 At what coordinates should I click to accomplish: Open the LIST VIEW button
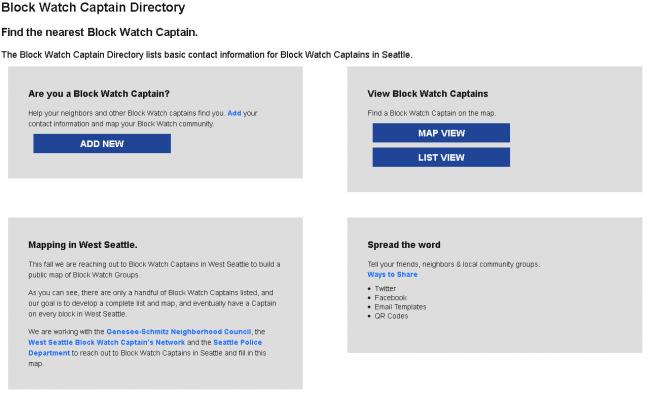pos(441,158)
